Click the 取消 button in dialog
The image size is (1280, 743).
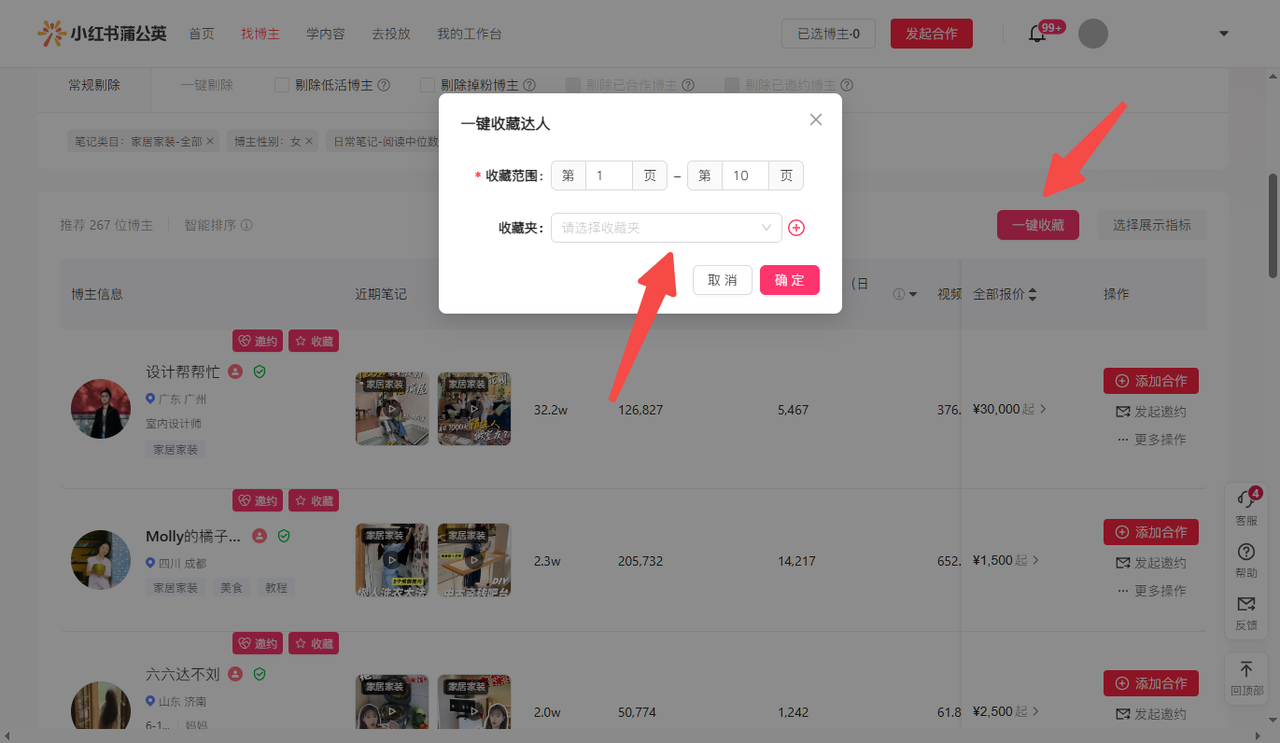tap(722, 280)
